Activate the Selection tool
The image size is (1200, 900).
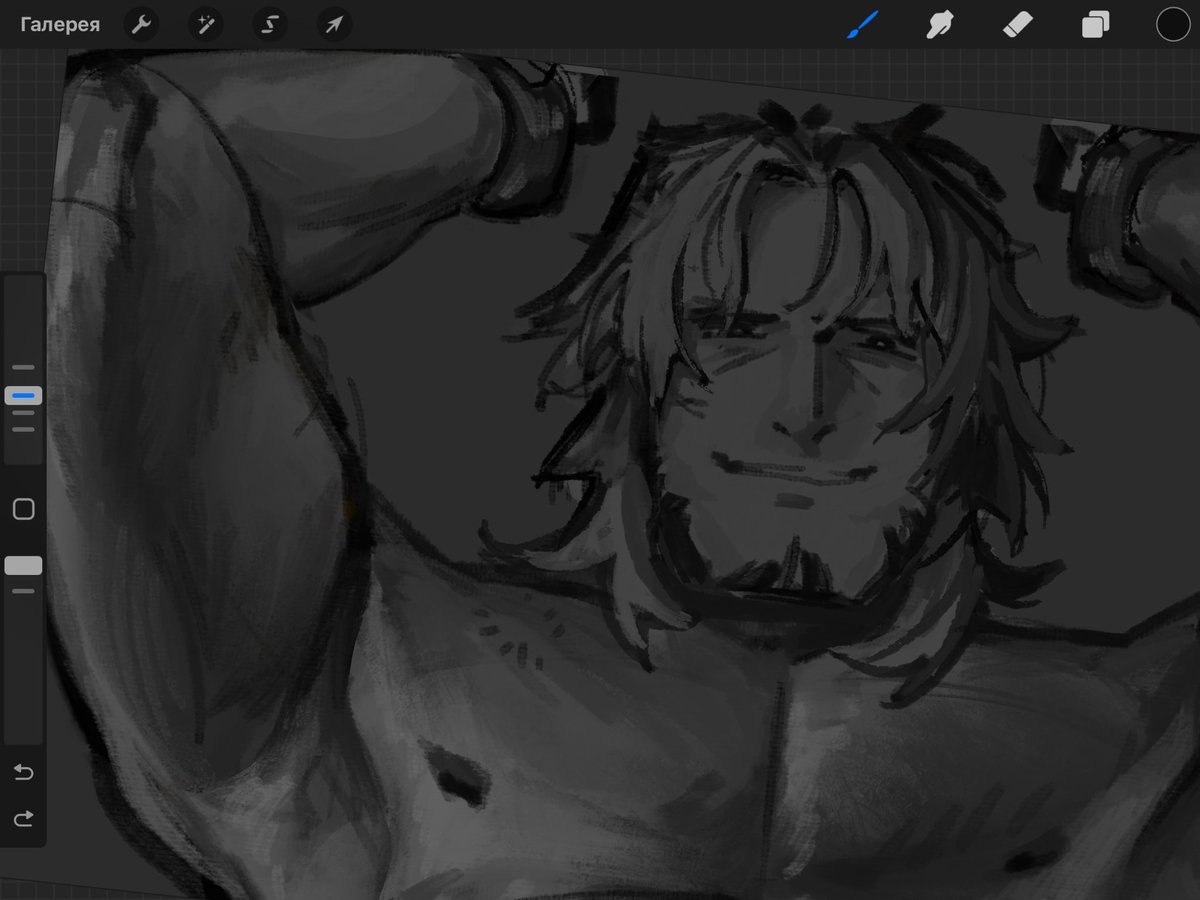tap(269, 24)
